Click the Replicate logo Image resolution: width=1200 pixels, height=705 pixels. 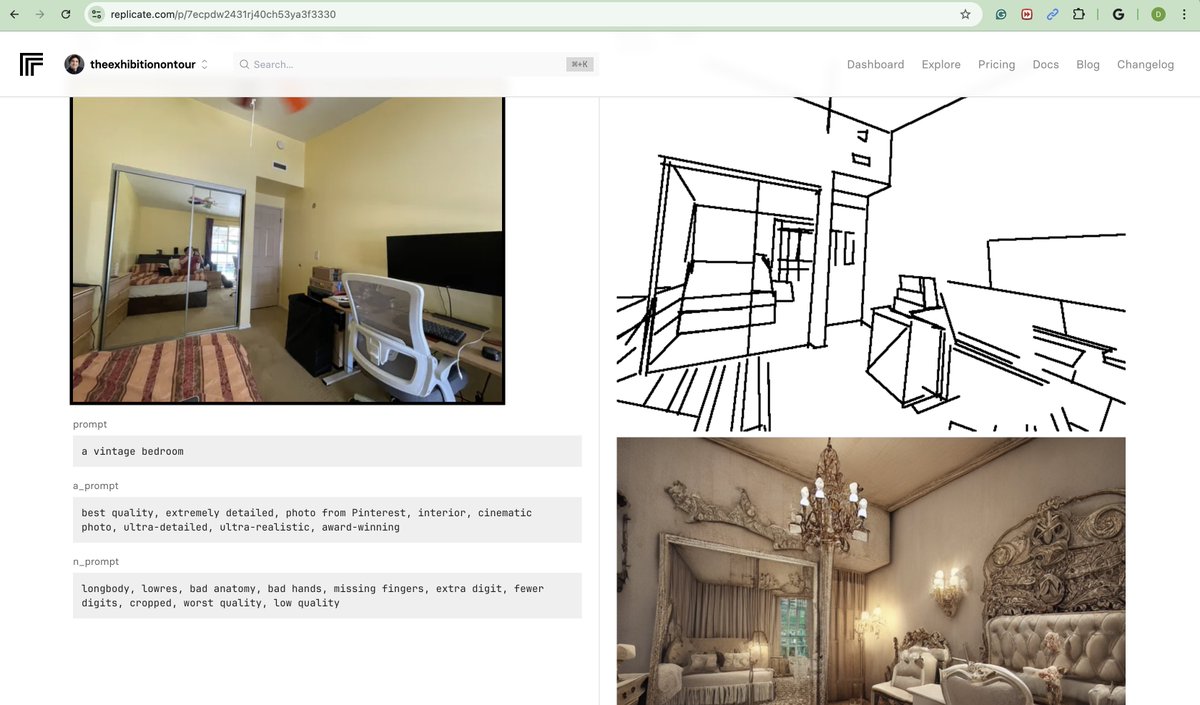click(x=30, y=64)
